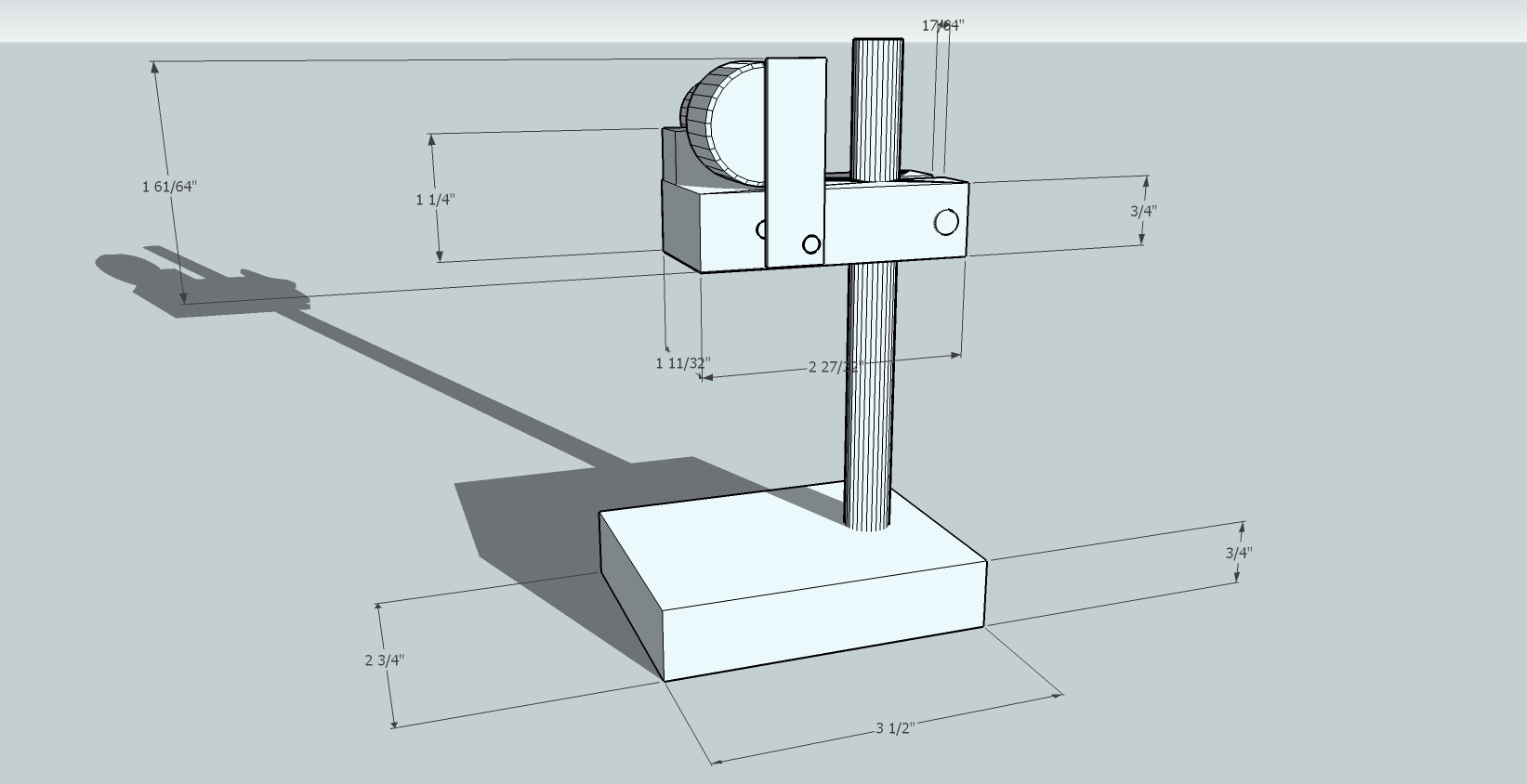
Task: Select the small hole on vertical bar
Action: point(810,244)
